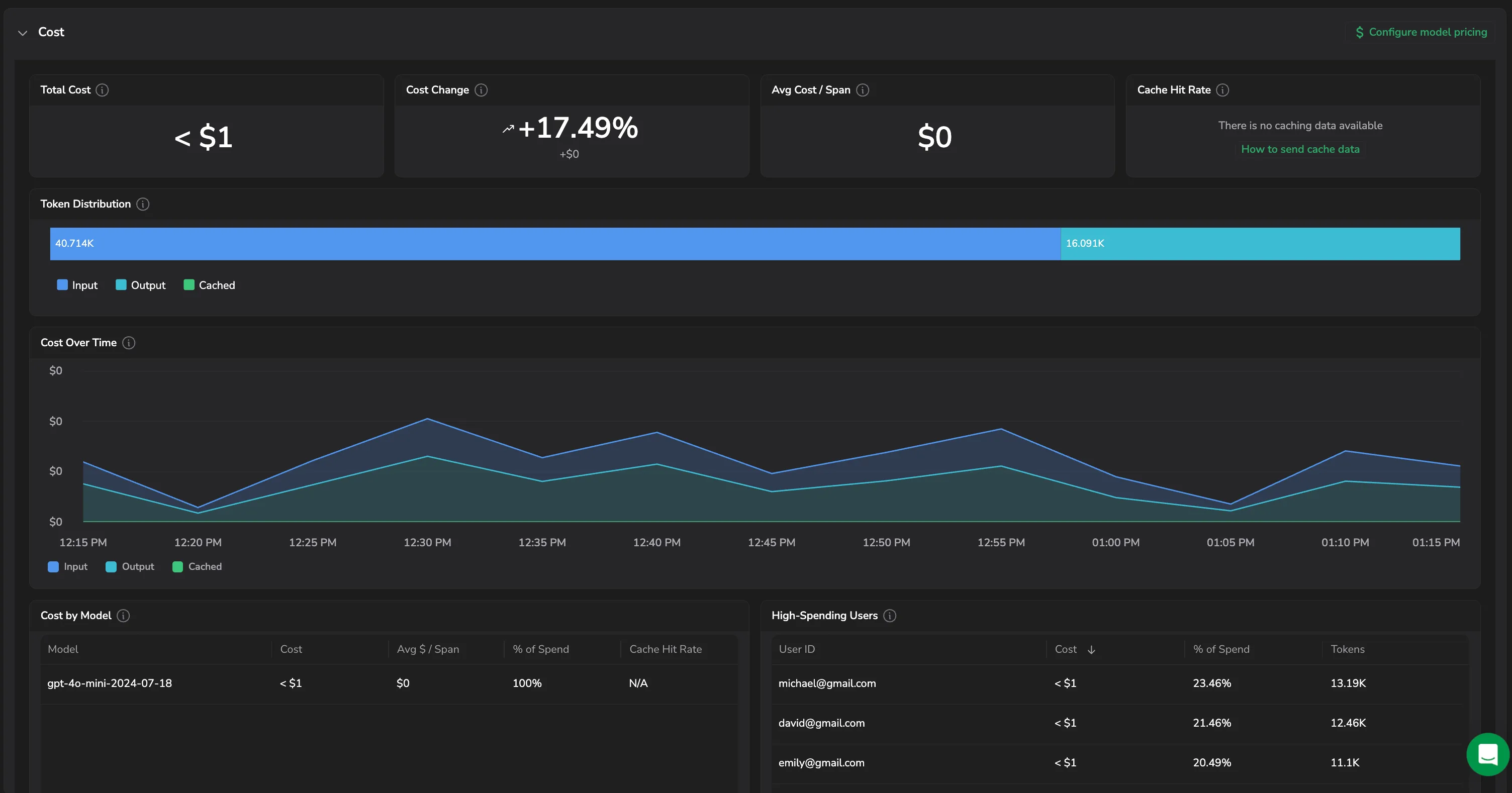Screen dimensions: 1512x793
Task: Click the Cost sort arrow in High-Spending Users
Action: (x=1091, y=650)
